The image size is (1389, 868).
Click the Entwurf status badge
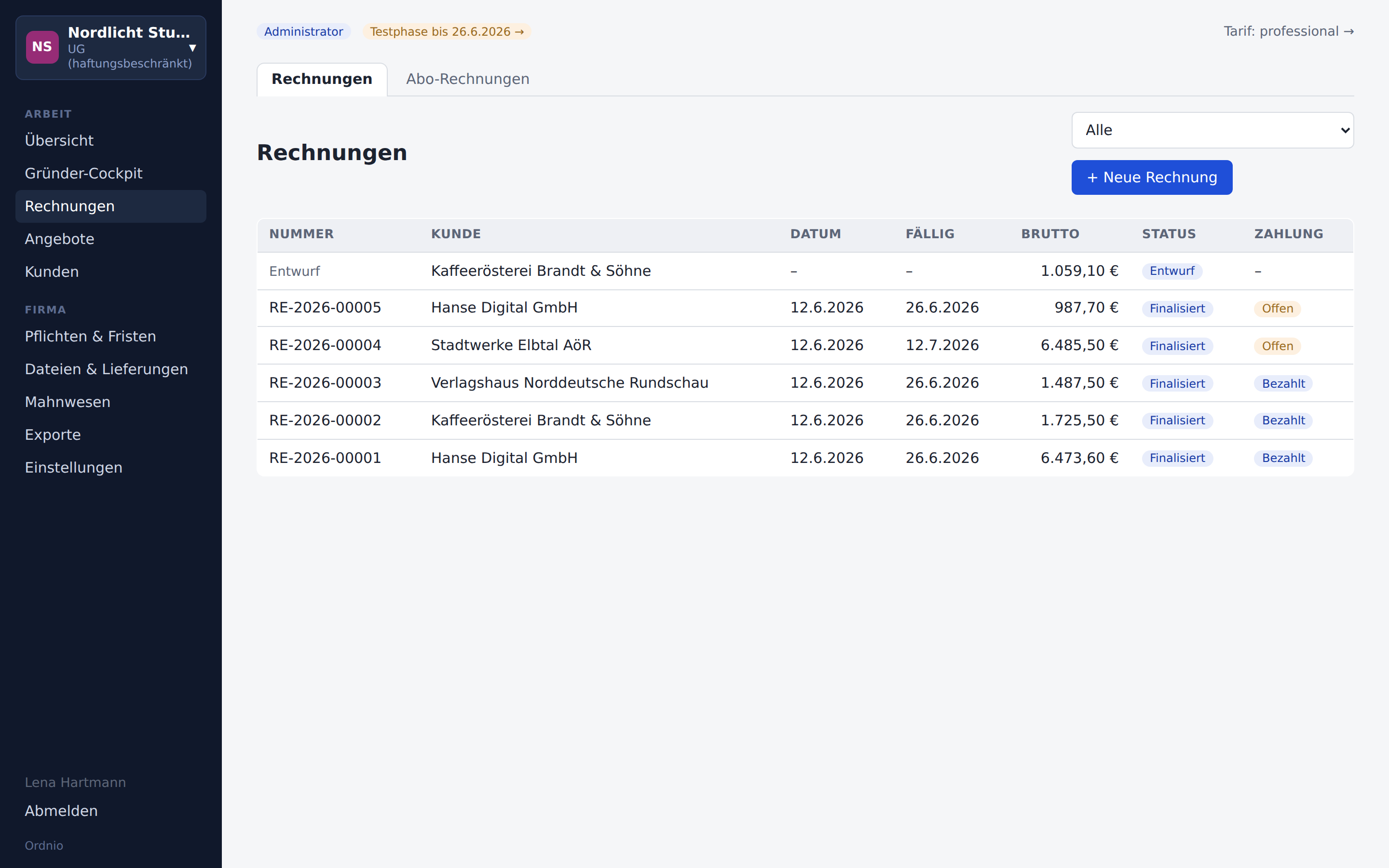pyautogui.click(x=1171, y=271)
